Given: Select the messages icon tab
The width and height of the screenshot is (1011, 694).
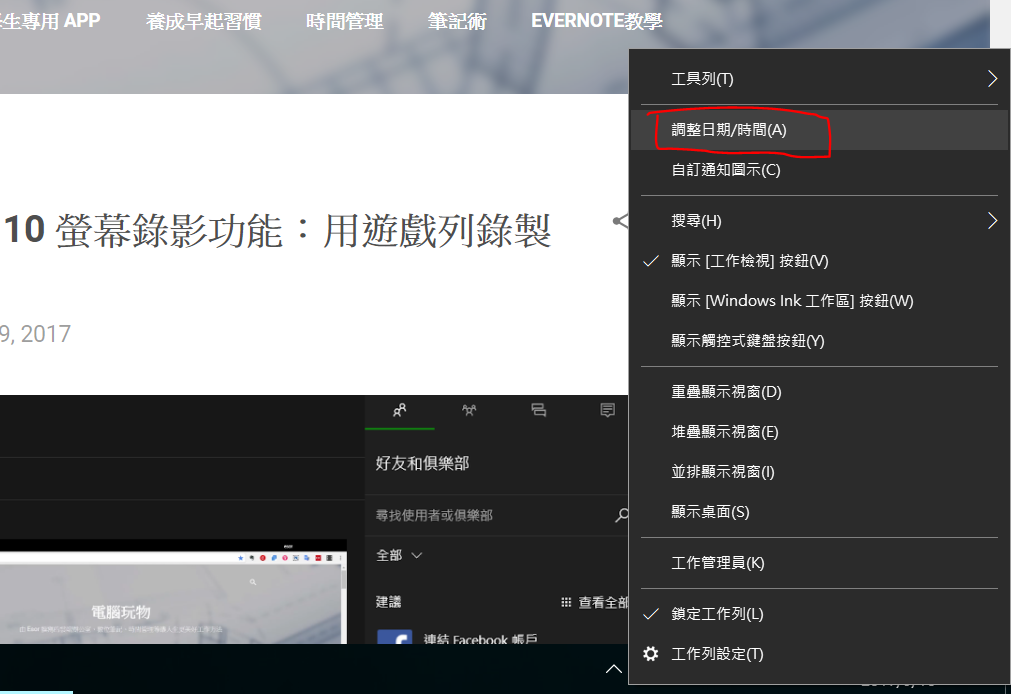Looking at the screenshot, I should (x=538, y=410).
